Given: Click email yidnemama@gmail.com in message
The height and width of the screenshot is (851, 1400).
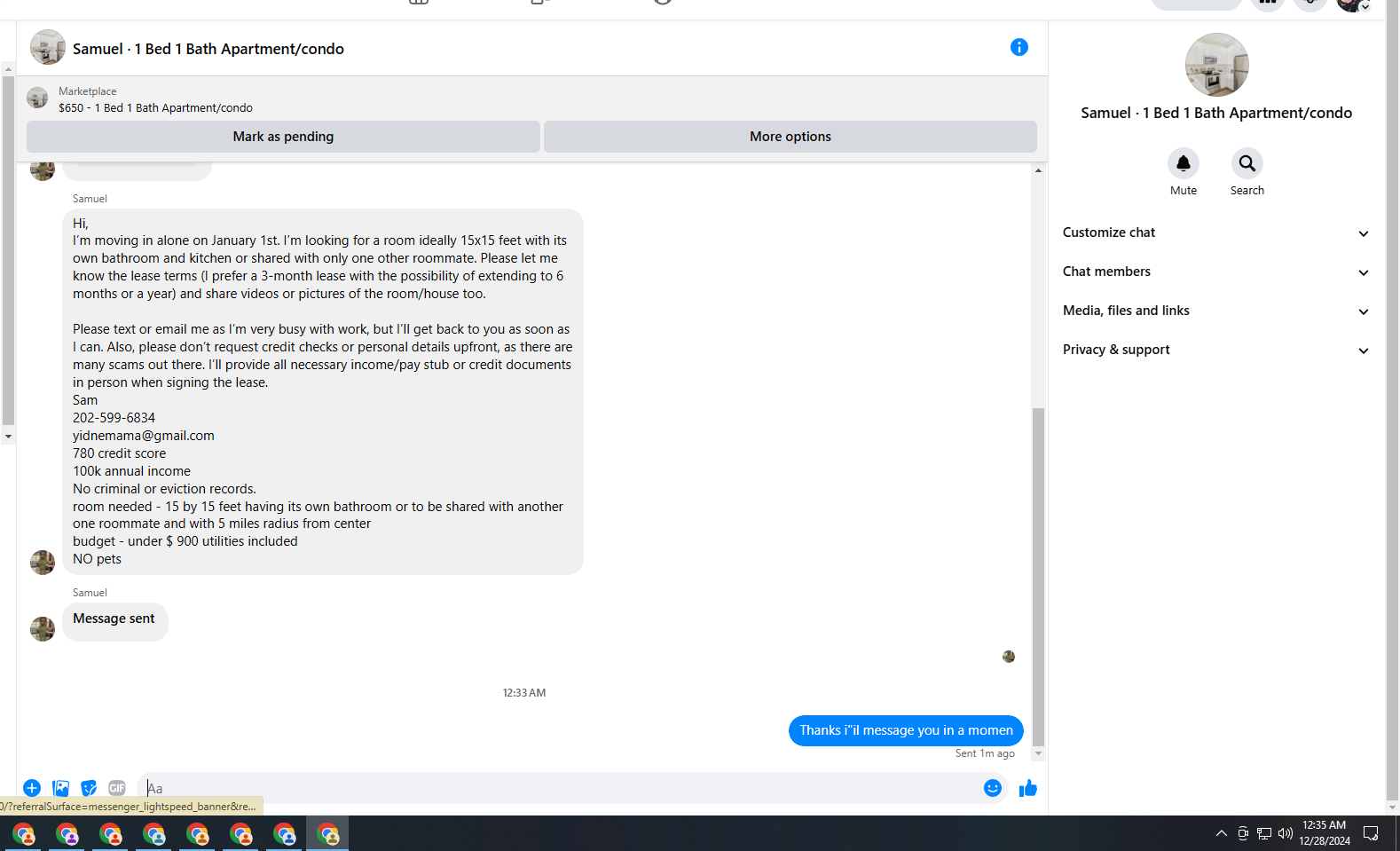Looking at the screenshot, I should point(144,436).
